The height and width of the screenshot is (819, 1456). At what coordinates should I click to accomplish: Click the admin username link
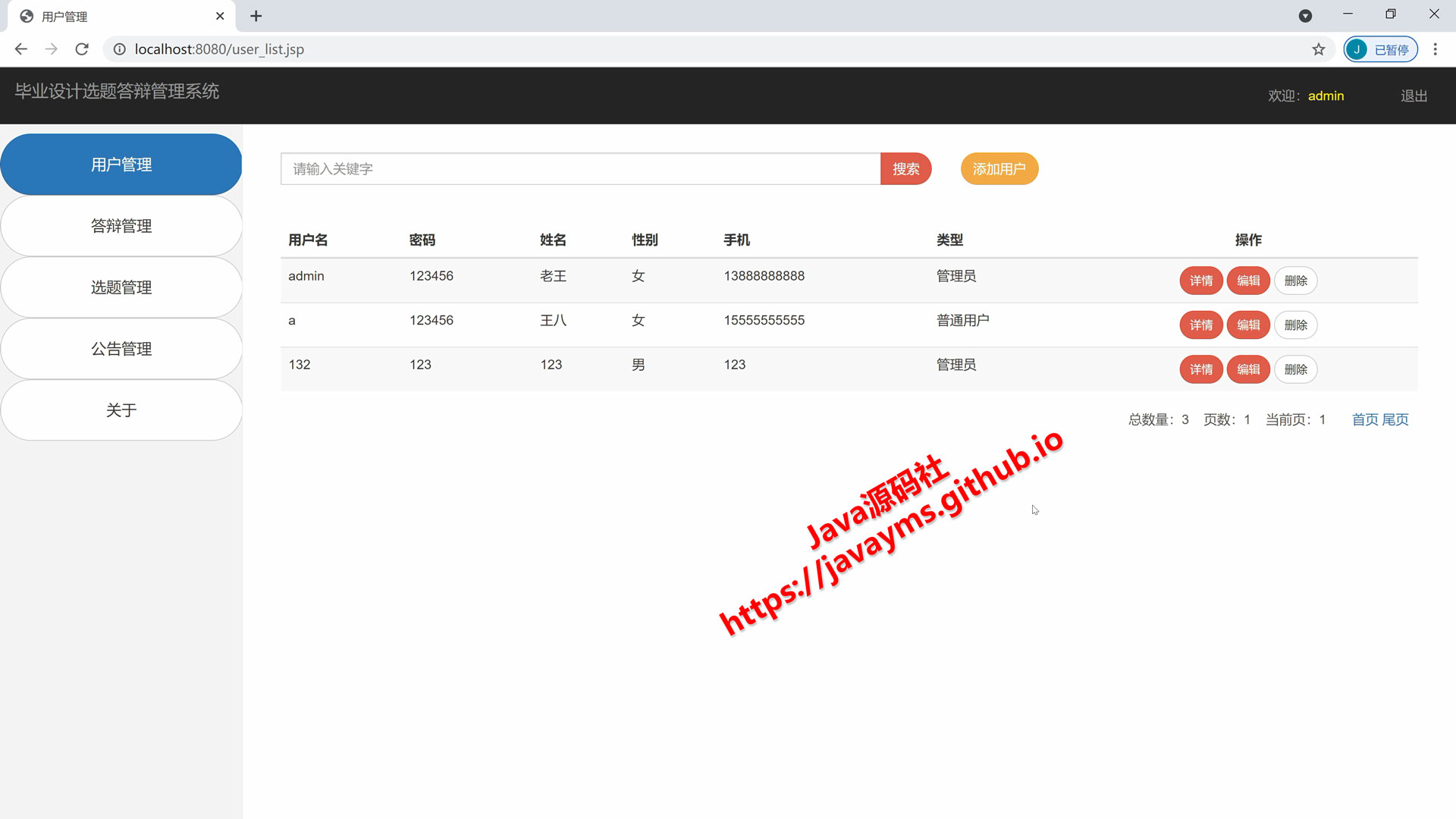click(x=1326, y=96)
